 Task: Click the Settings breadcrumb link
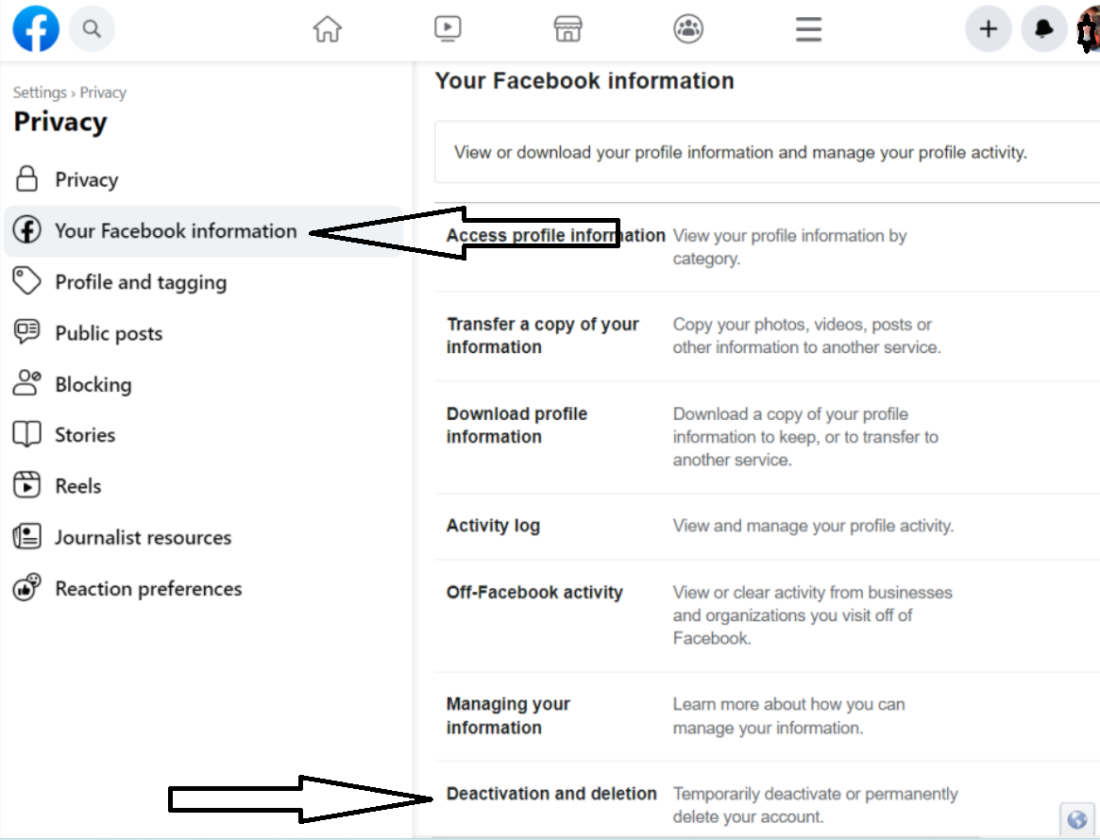39,92
